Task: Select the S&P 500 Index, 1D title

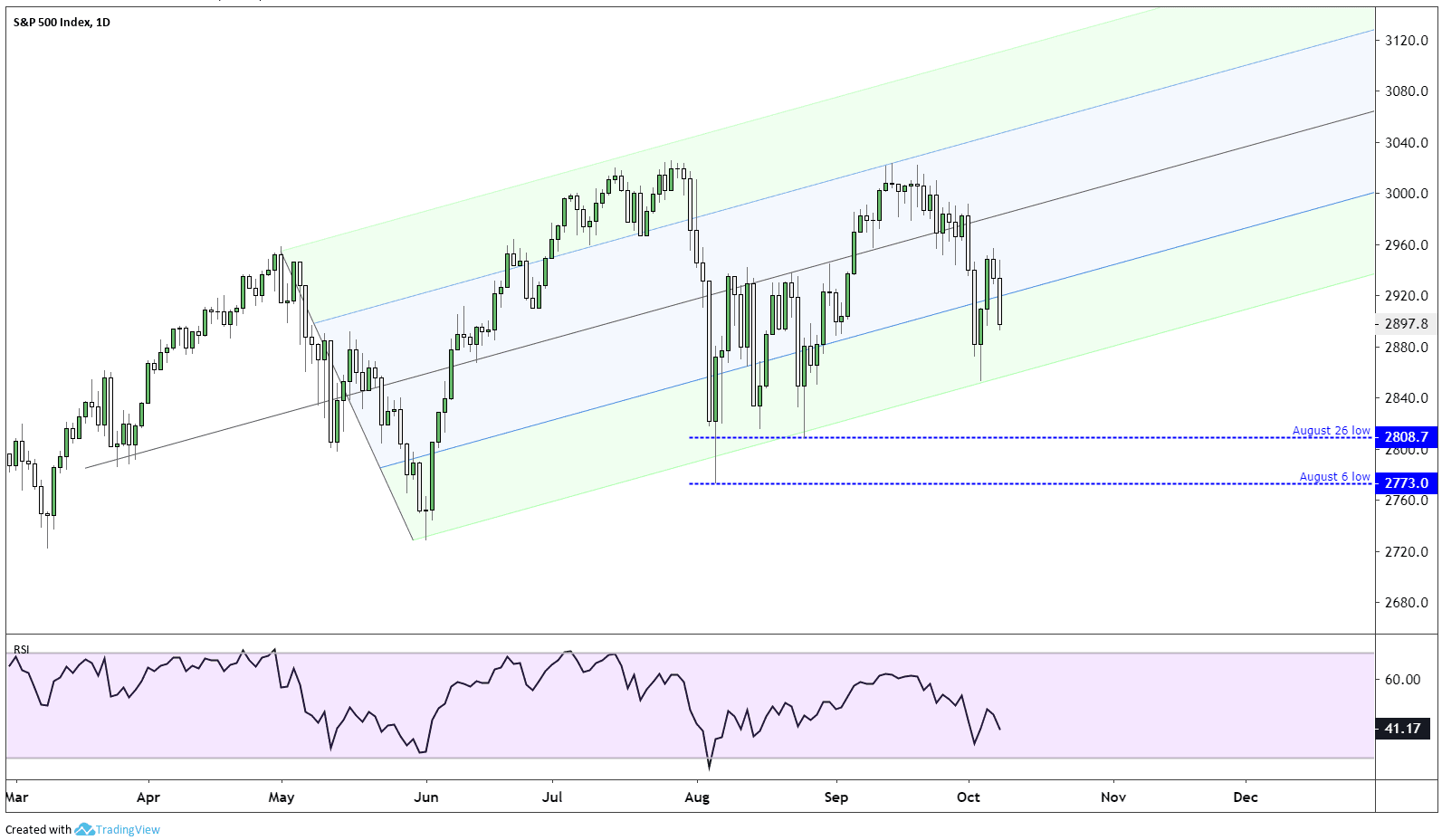Action: click(62, 22)
